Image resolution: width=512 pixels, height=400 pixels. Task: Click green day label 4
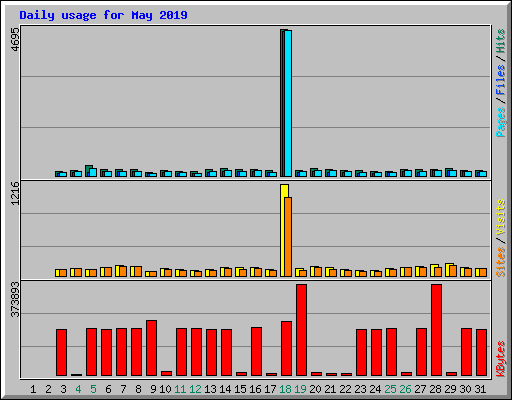(78, 389)
